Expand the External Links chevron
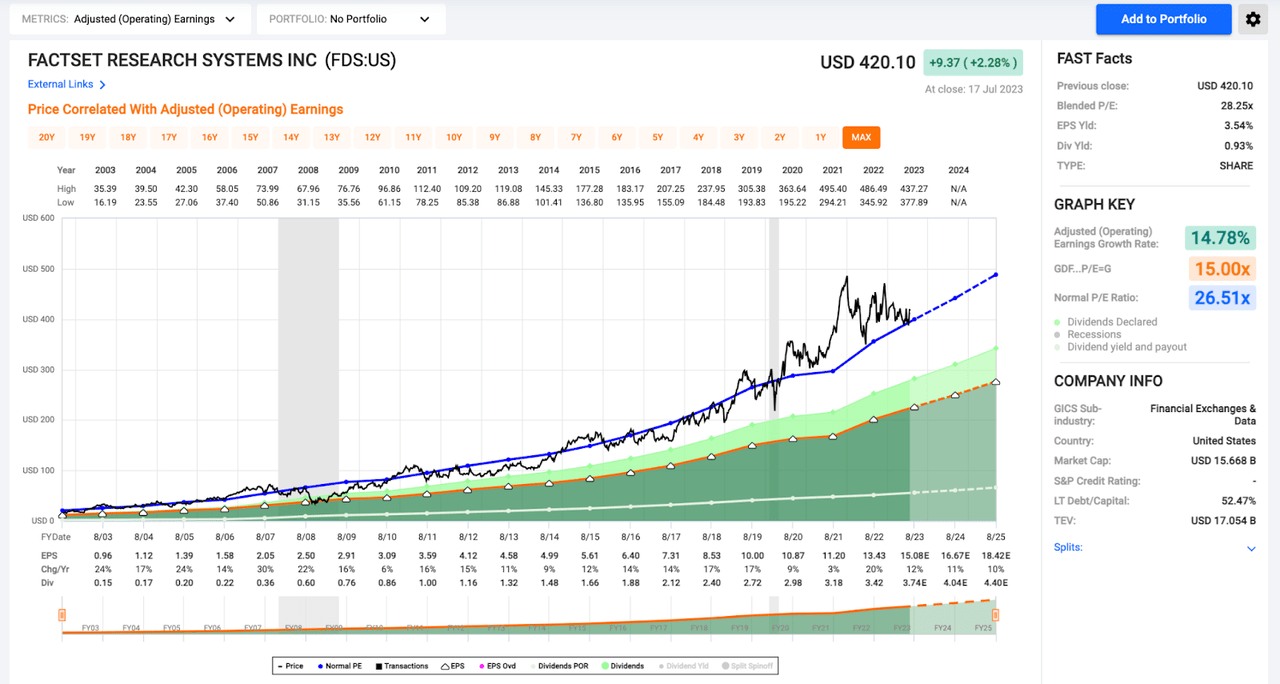 pos(103,84)
